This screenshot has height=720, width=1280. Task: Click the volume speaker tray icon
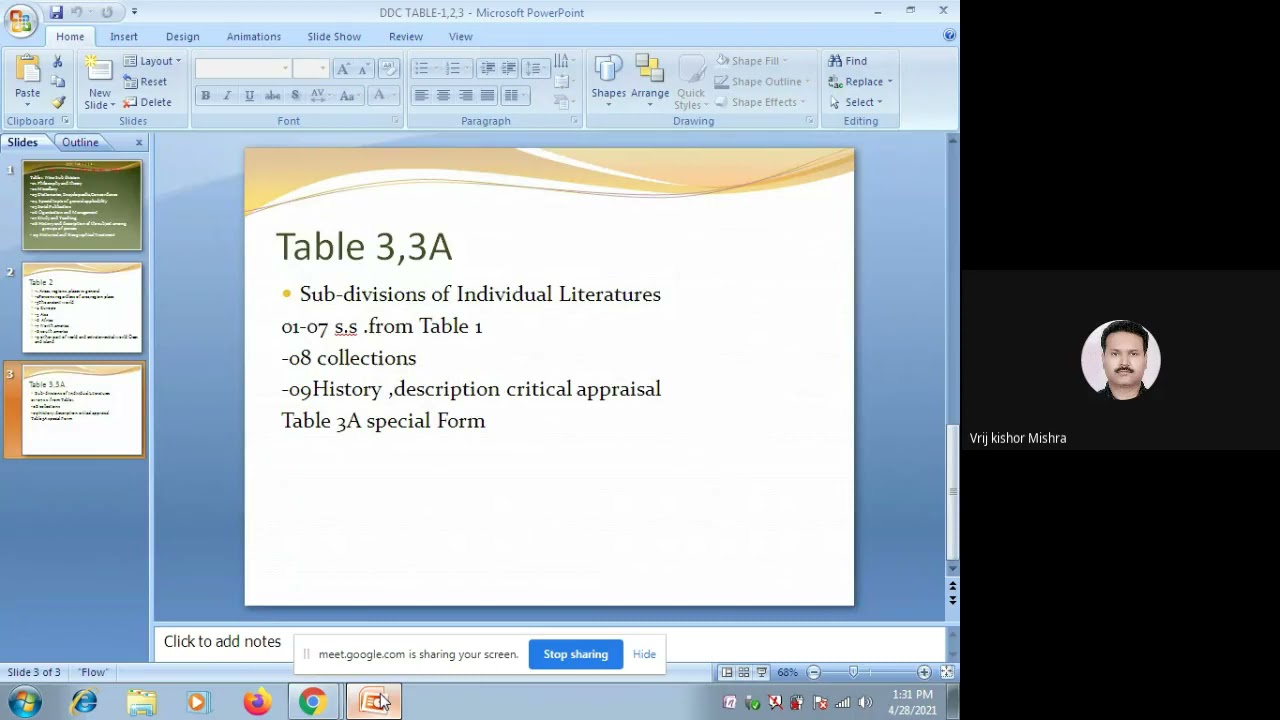pyautogui.click(x=865, y=702)
